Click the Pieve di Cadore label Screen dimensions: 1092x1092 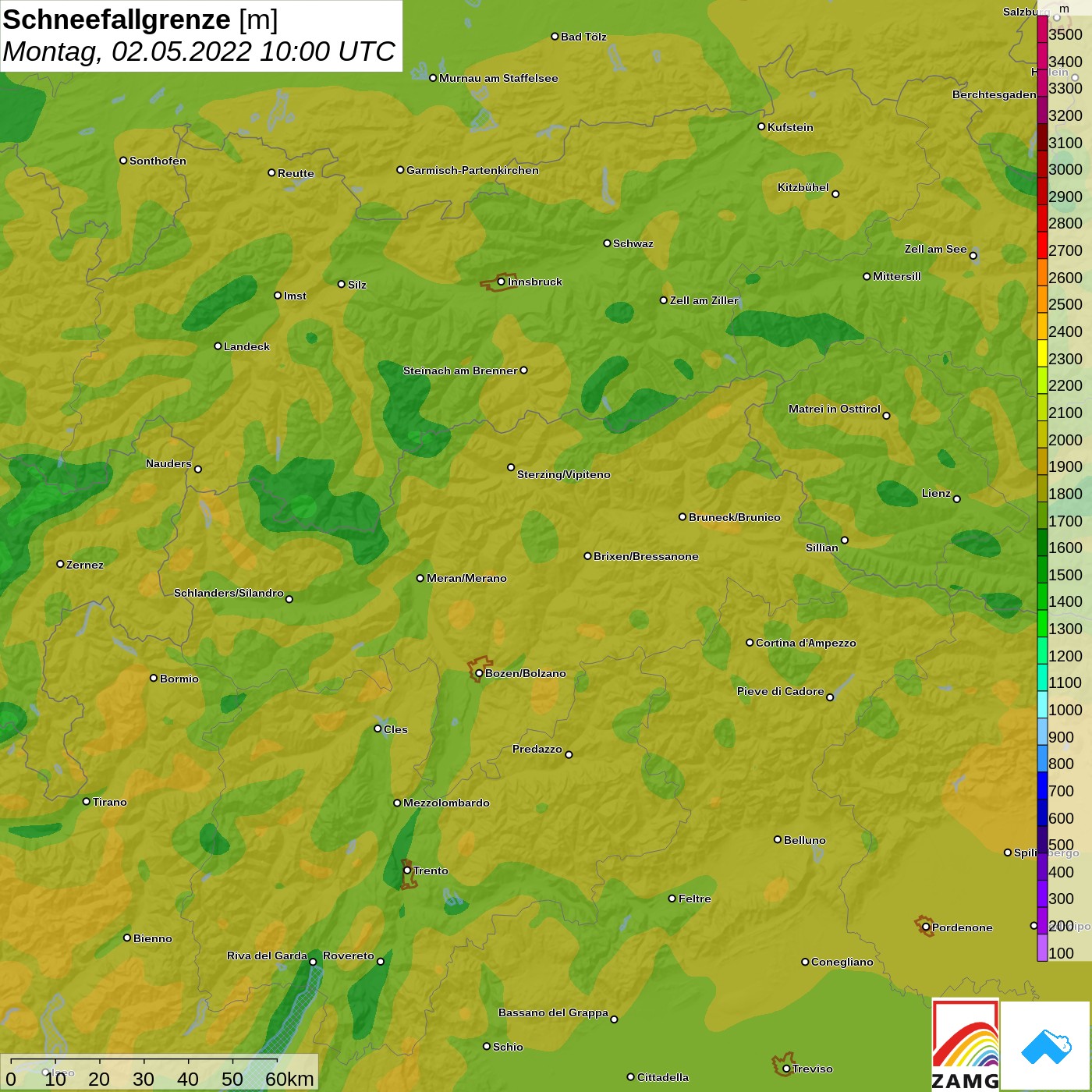[781, 691]
